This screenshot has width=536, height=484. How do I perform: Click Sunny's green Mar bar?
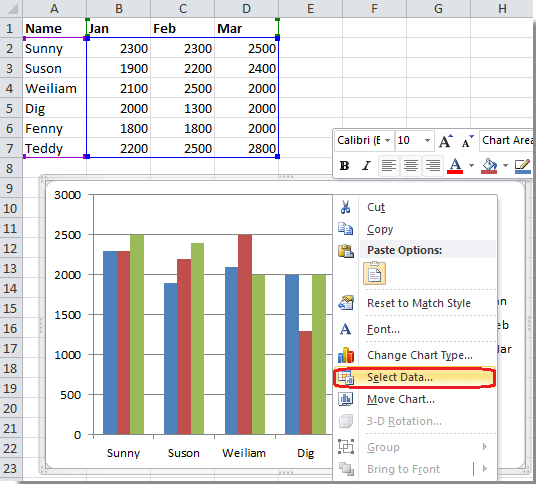click(x=137, y=334)
